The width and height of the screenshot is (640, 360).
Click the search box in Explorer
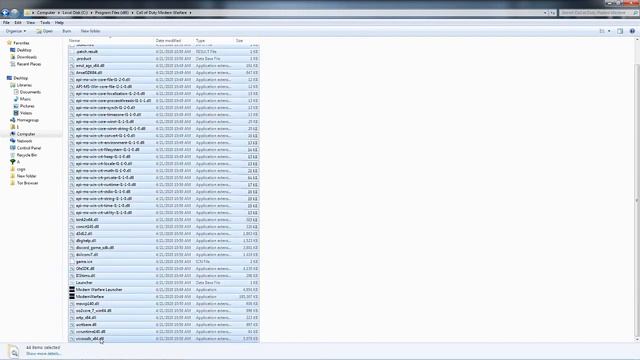pos(598,13)
